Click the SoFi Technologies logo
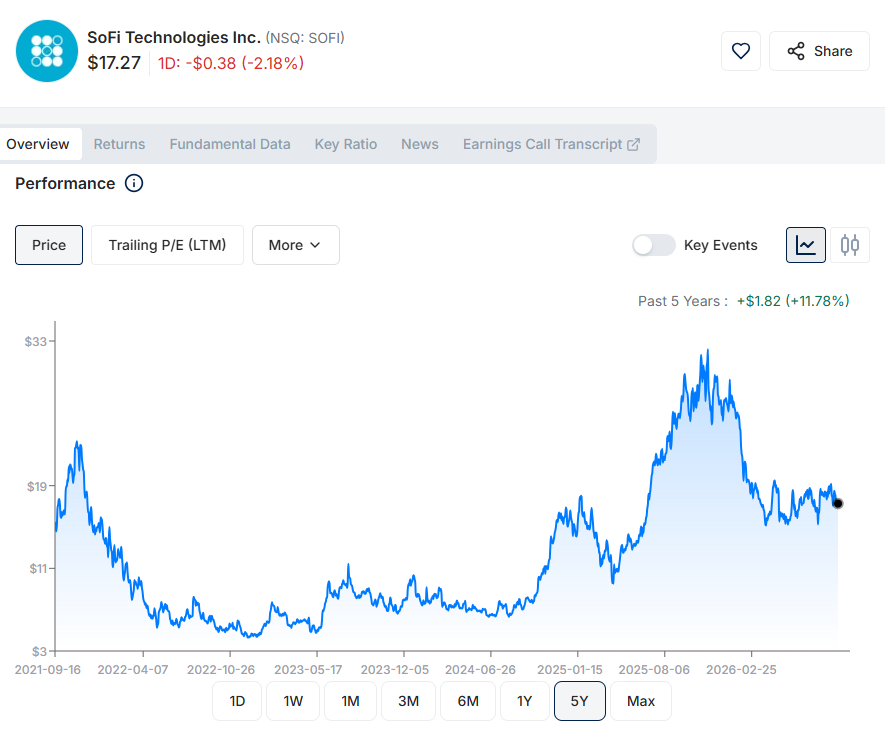885x737 pixels. [x=47, y=51]
